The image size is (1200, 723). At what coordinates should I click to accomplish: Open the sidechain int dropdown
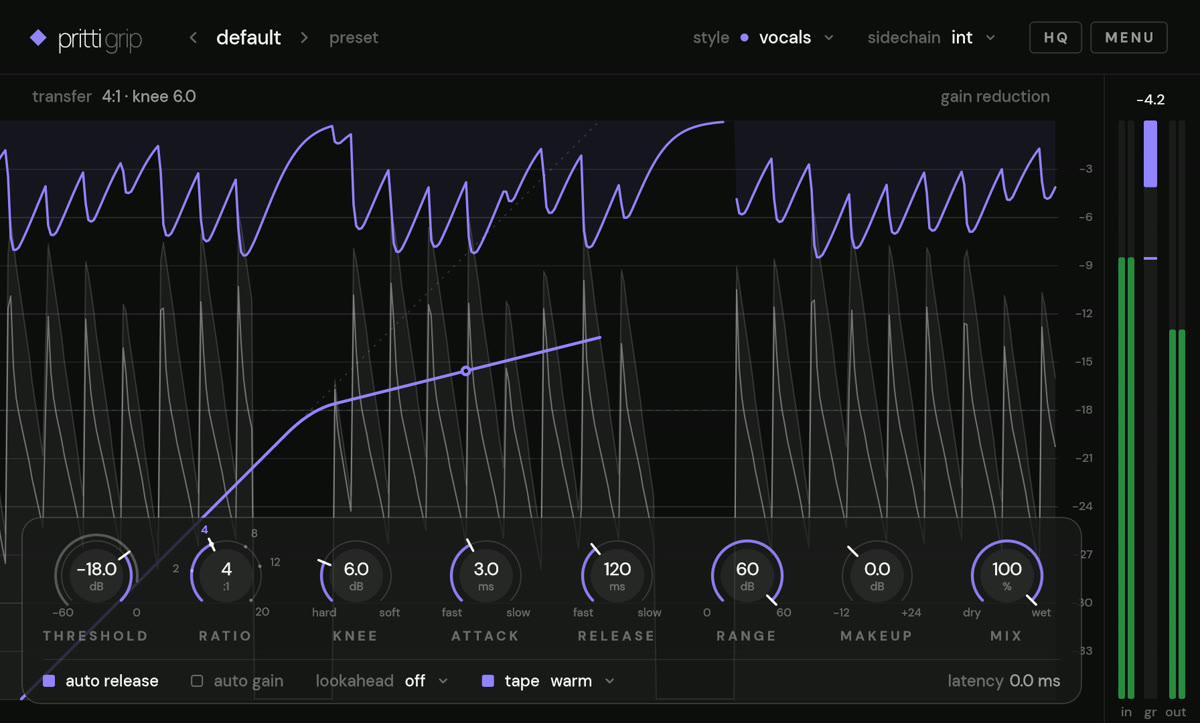click(x=973, y=38)
